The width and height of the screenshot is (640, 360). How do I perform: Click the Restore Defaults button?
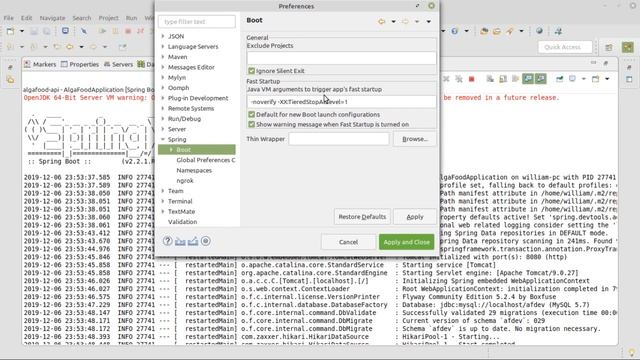tap(362, 217)
